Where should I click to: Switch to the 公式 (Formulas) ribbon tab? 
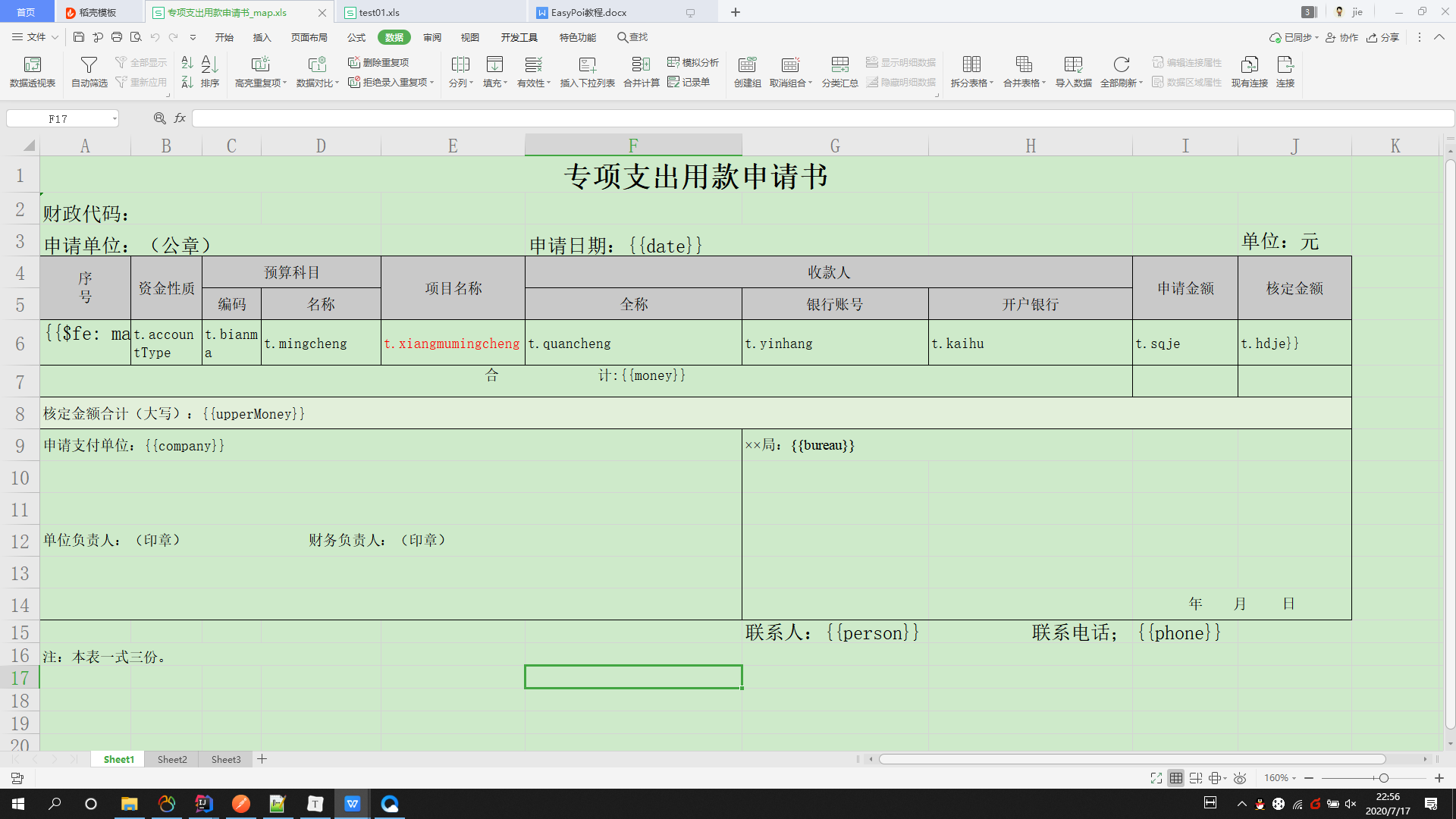tap(356, 36)
